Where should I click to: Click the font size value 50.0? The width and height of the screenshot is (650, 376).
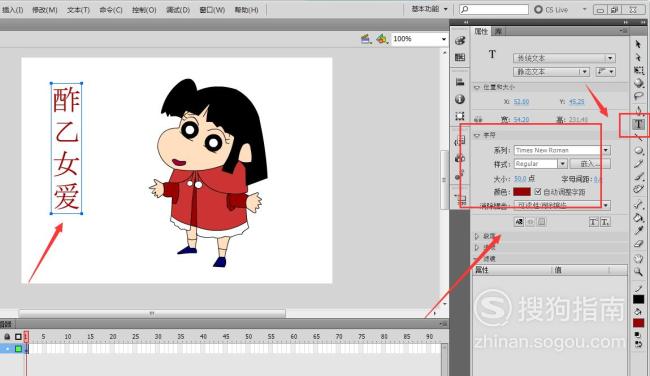point(520,179)
